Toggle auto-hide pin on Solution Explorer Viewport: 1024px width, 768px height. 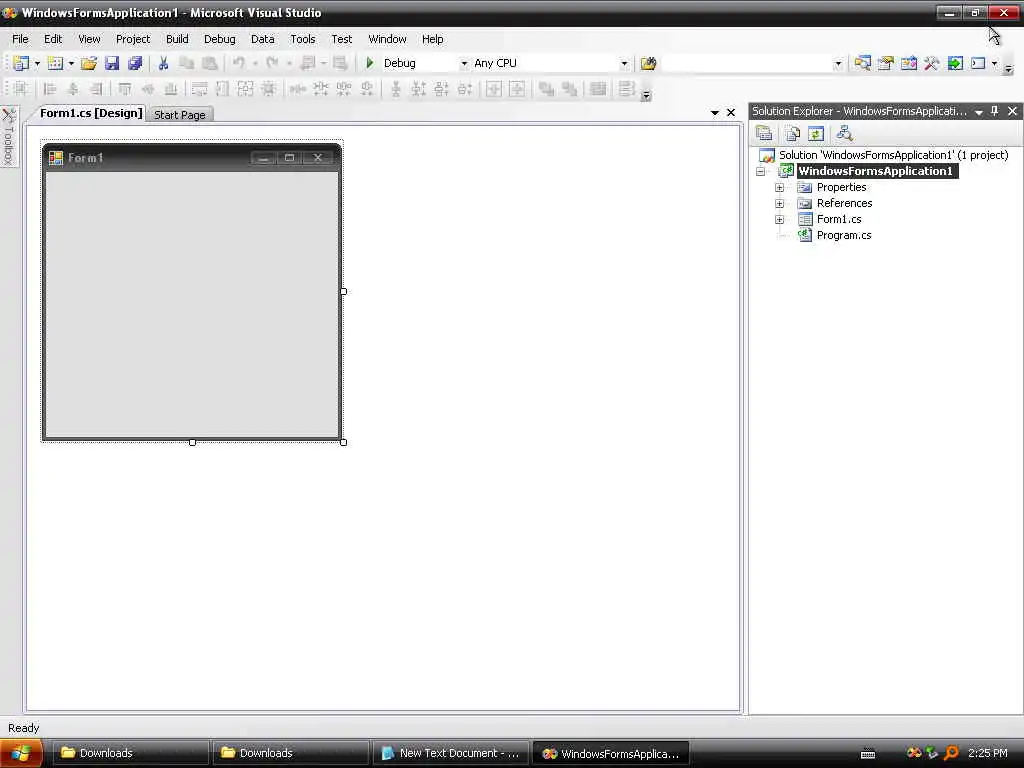coord(995,112)
